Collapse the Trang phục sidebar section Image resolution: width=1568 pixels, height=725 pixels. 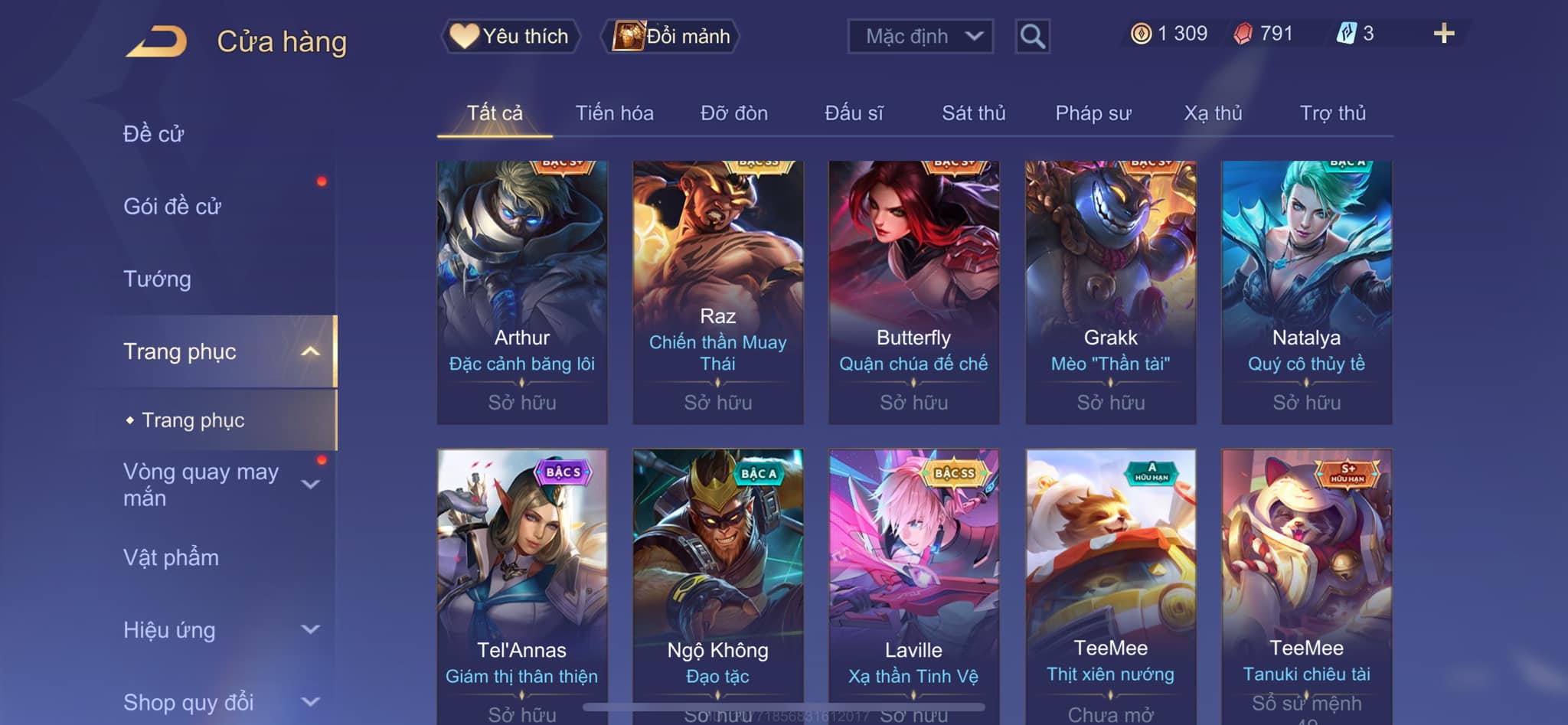click(310, 351)
